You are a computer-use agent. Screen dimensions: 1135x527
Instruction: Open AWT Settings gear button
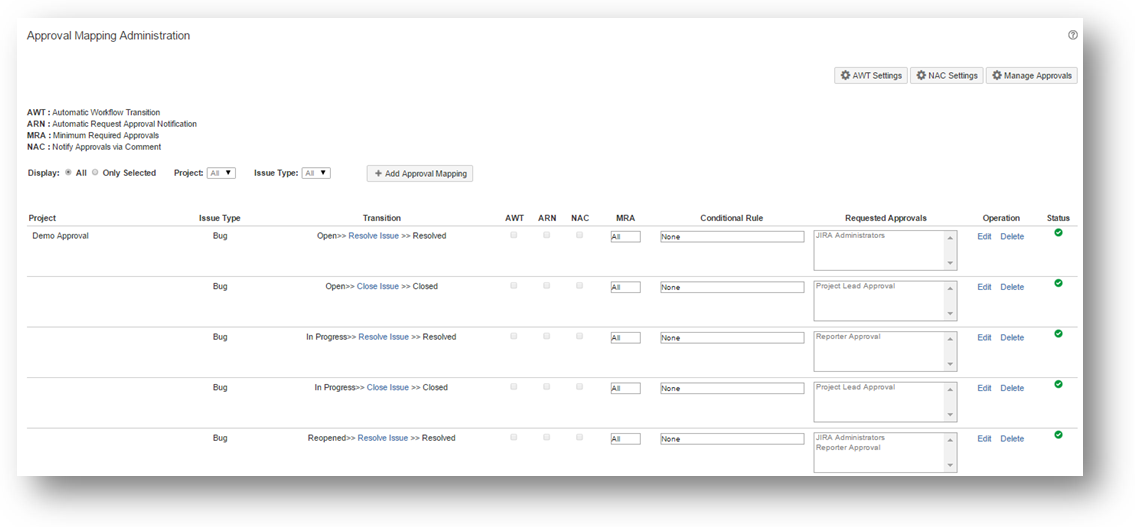click(871, 76)
